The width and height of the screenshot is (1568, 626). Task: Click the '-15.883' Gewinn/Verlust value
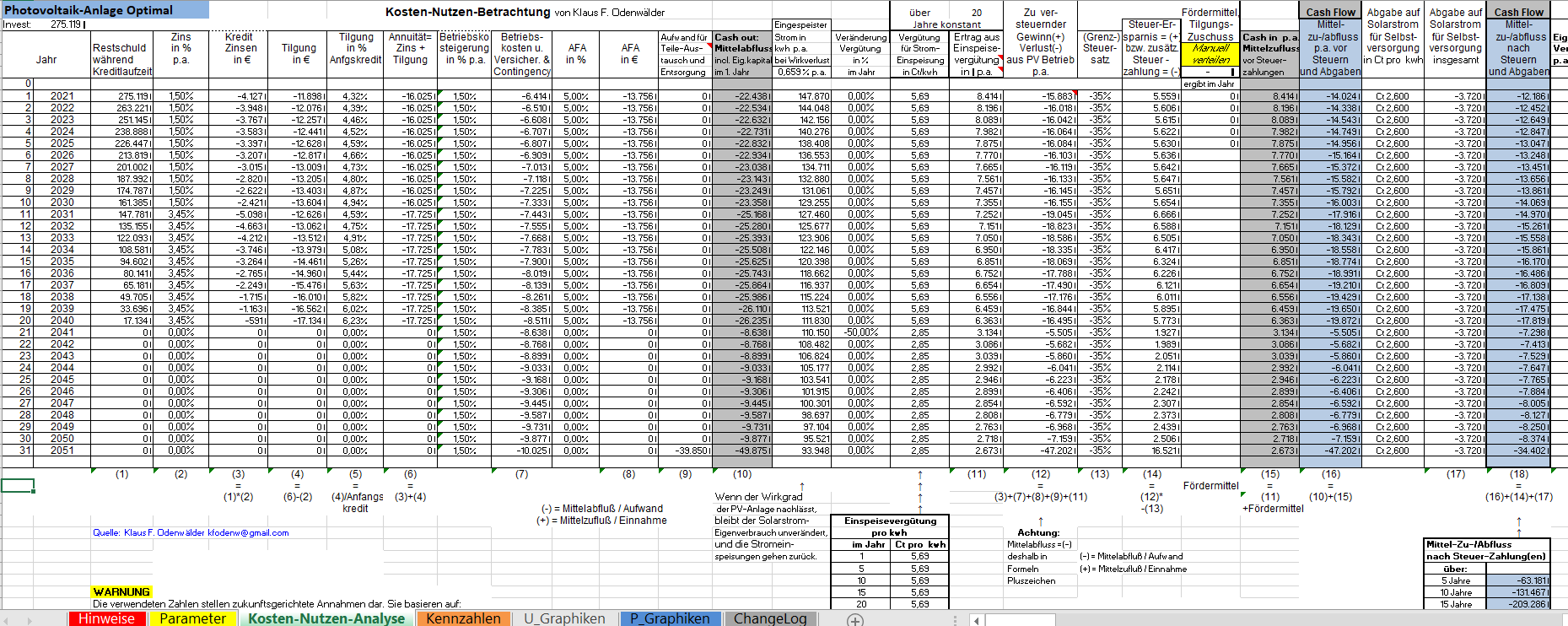(x=1041, y=96)
